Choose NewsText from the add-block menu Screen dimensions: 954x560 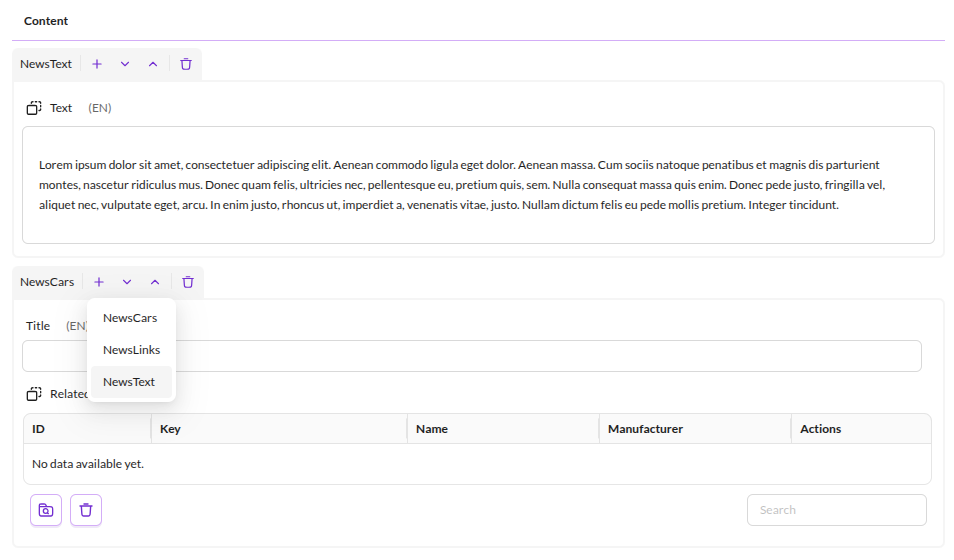[x=131, y=382]
